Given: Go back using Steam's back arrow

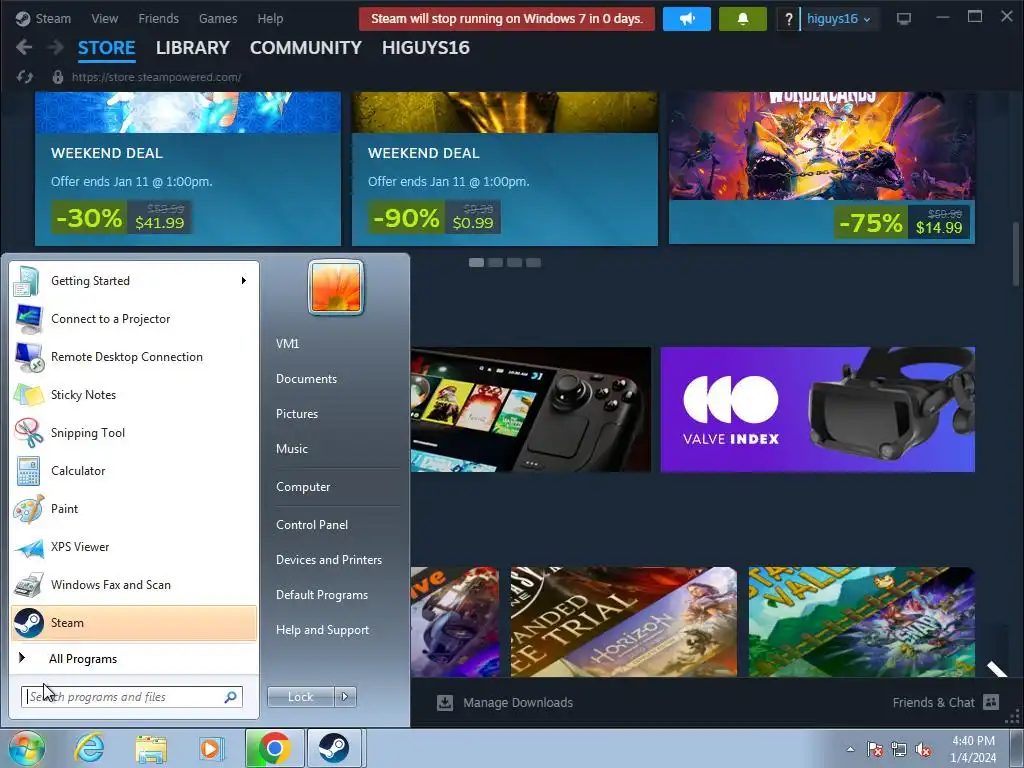Looking at the screenshot, I should point(24,47).
